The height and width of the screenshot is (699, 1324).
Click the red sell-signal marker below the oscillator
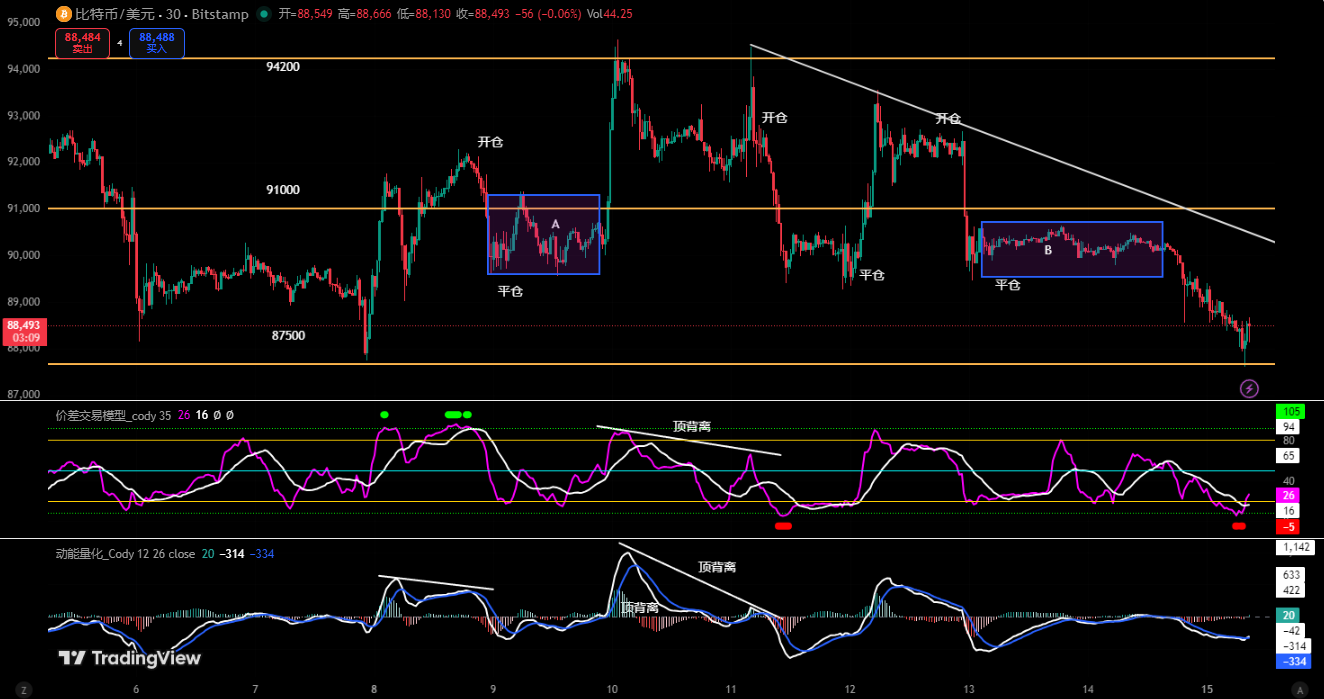(783, 525)
